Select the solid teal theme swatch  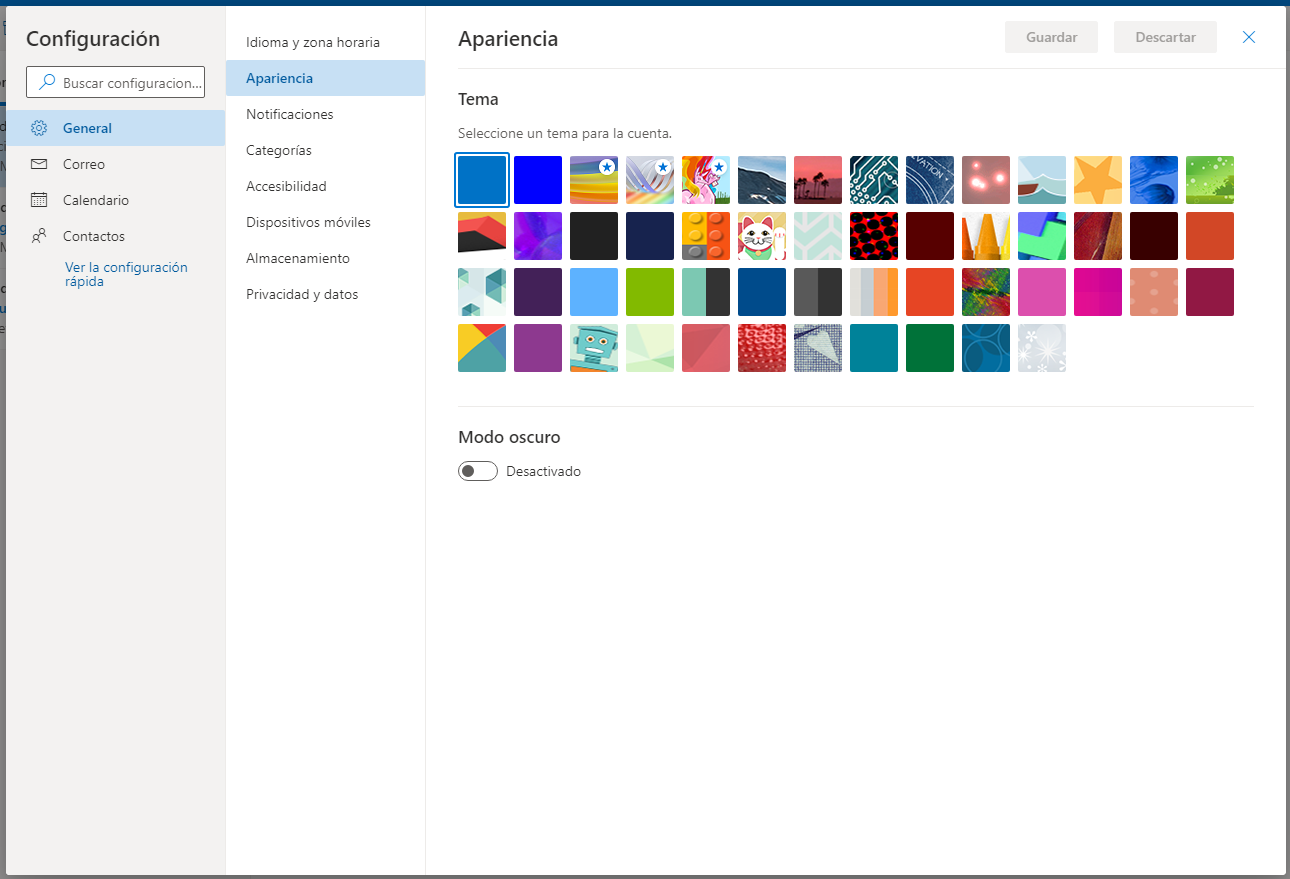(x=874, y=348)
